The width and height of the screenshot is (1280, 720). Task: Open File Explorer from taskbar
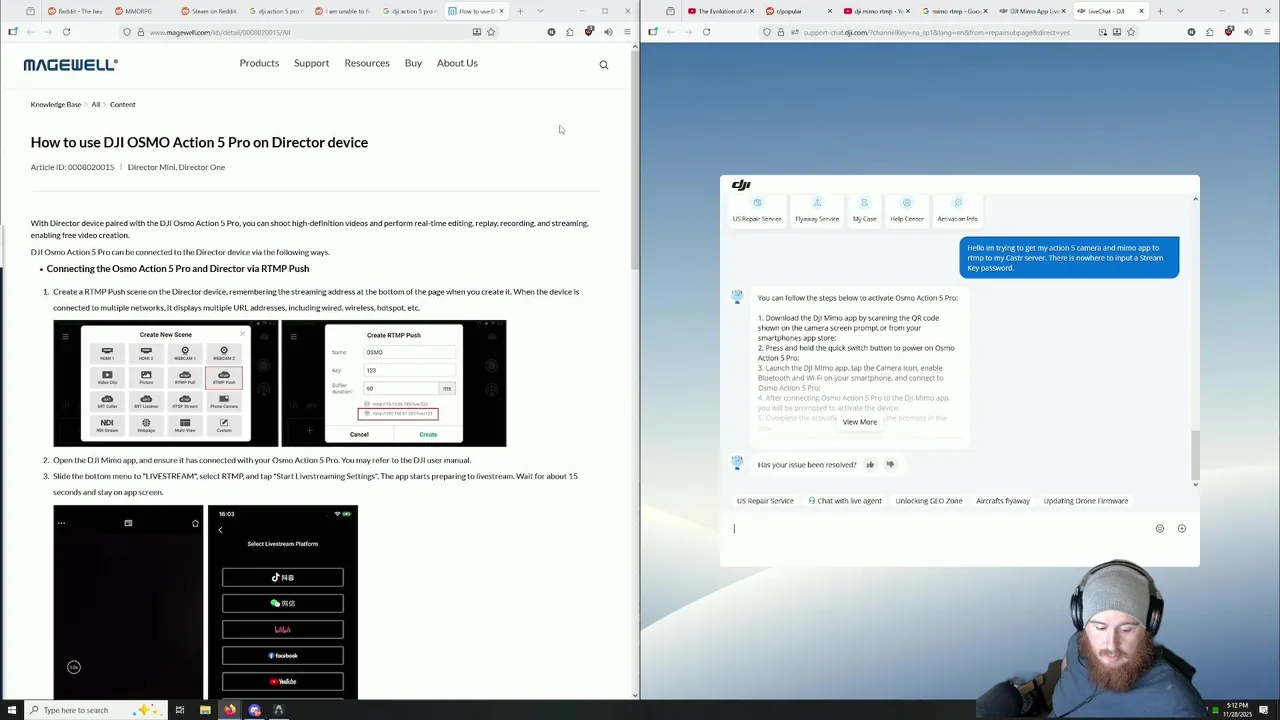205,710
